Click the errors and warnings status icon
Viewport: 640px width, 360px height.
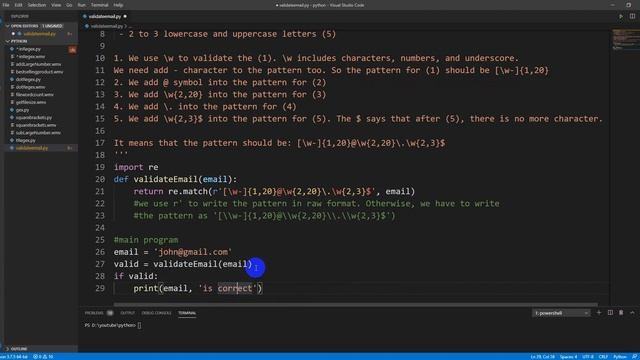click(x=43, y=357)
